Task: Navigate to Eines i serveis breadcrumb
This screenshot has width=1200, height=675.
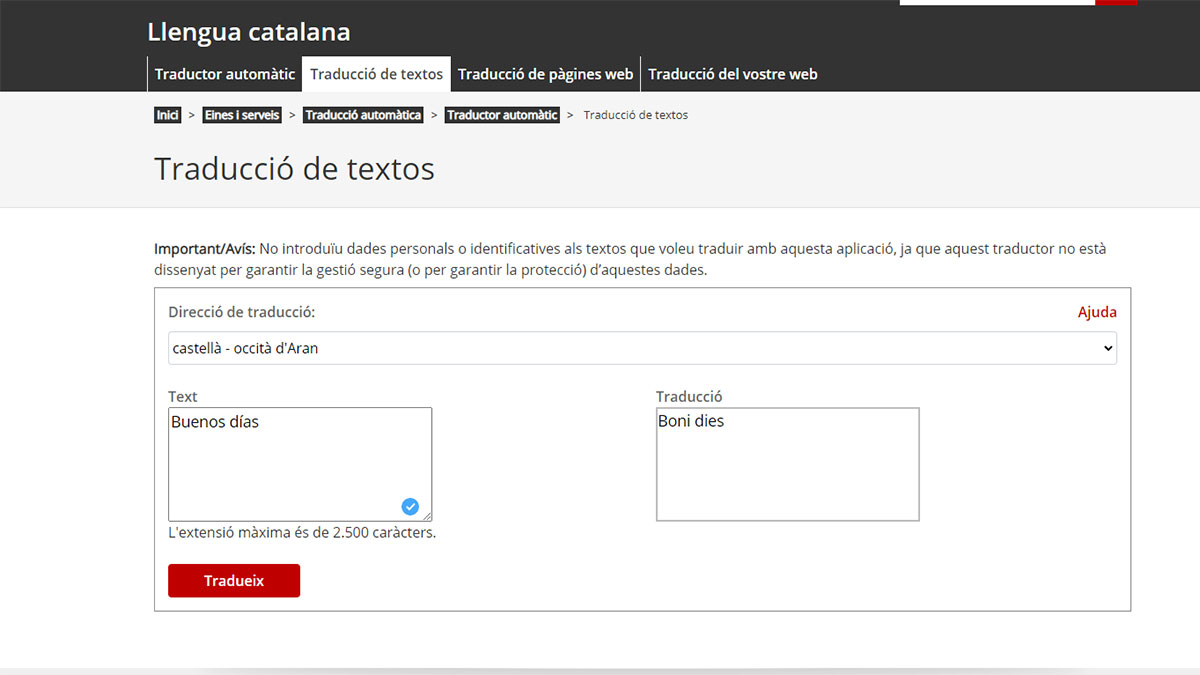Action: pyautogui.click(x=242, y=115)
